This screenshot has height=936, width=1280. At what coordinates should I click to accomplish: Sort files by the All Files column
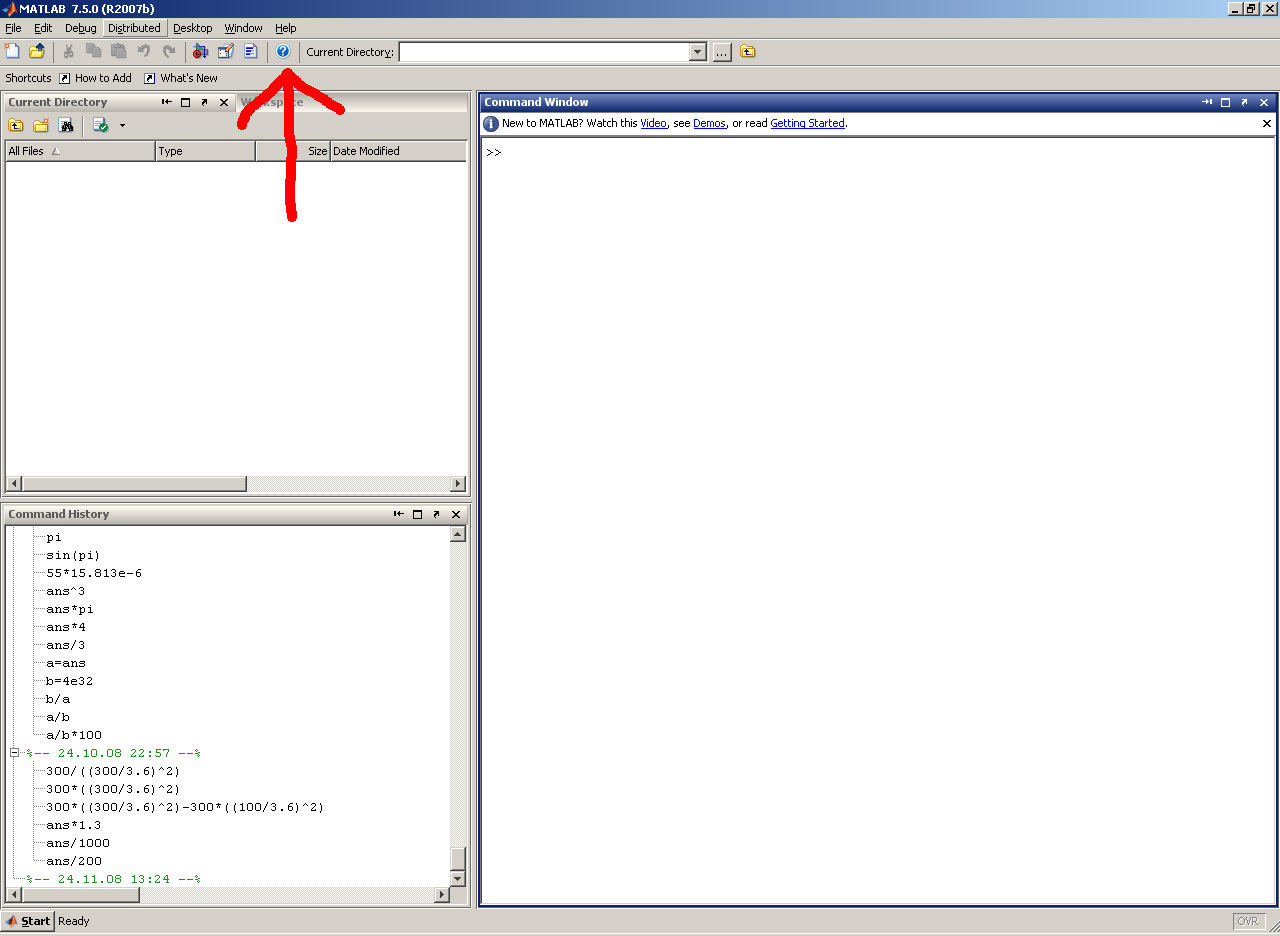[x=81, y=151]
